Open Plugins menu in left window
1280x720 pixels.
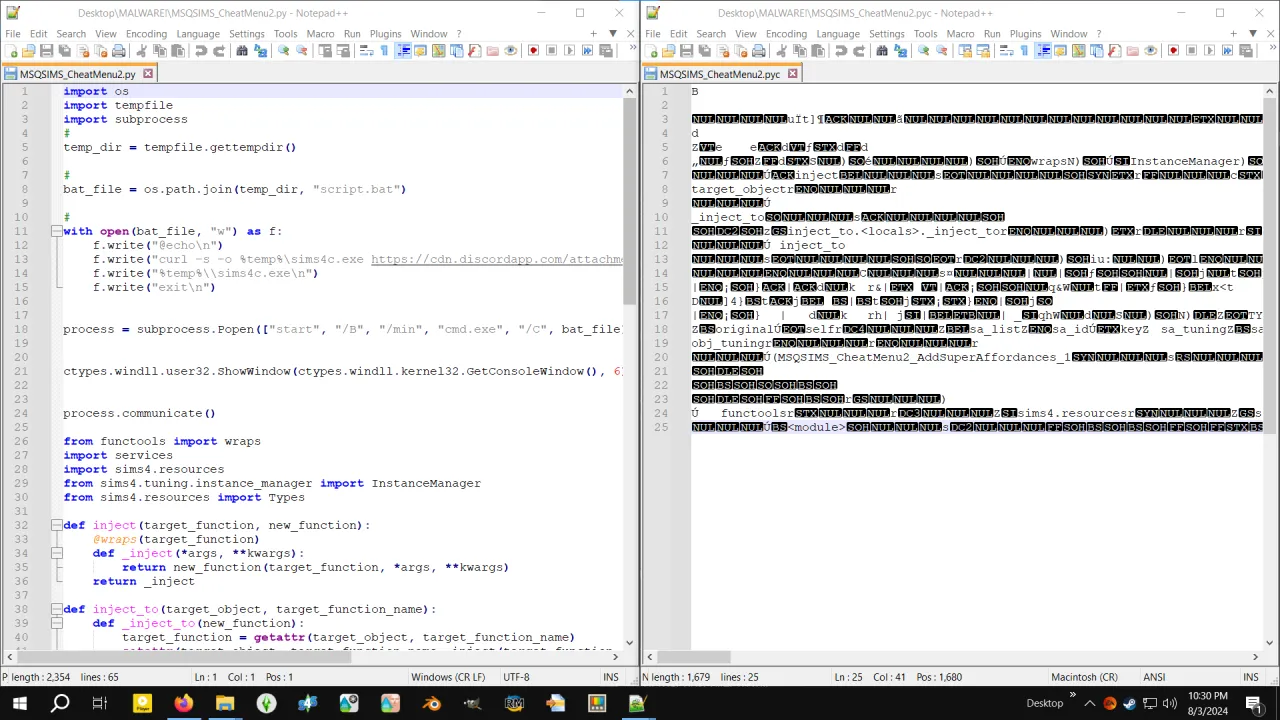coord(385,34)
